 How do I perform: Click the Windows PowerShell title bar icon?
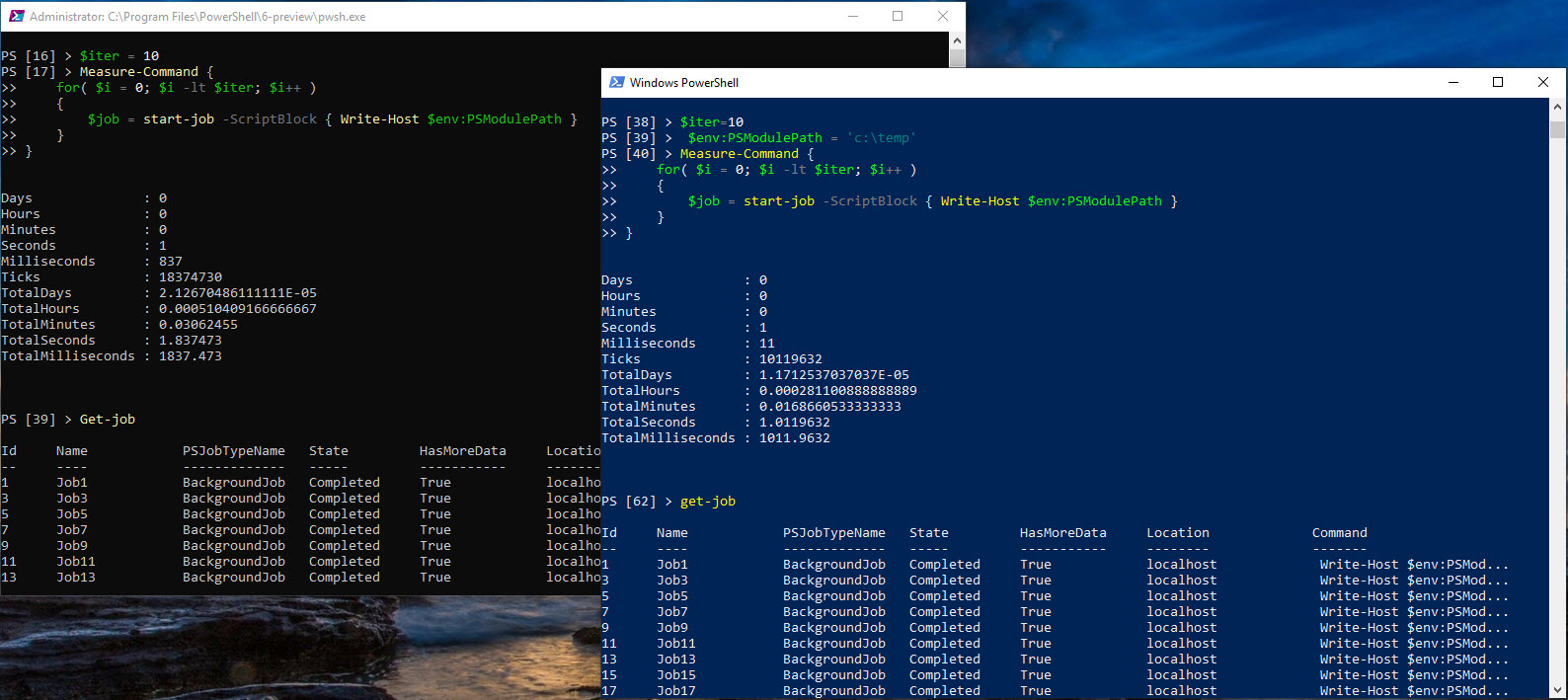click(x=617, y=82)
